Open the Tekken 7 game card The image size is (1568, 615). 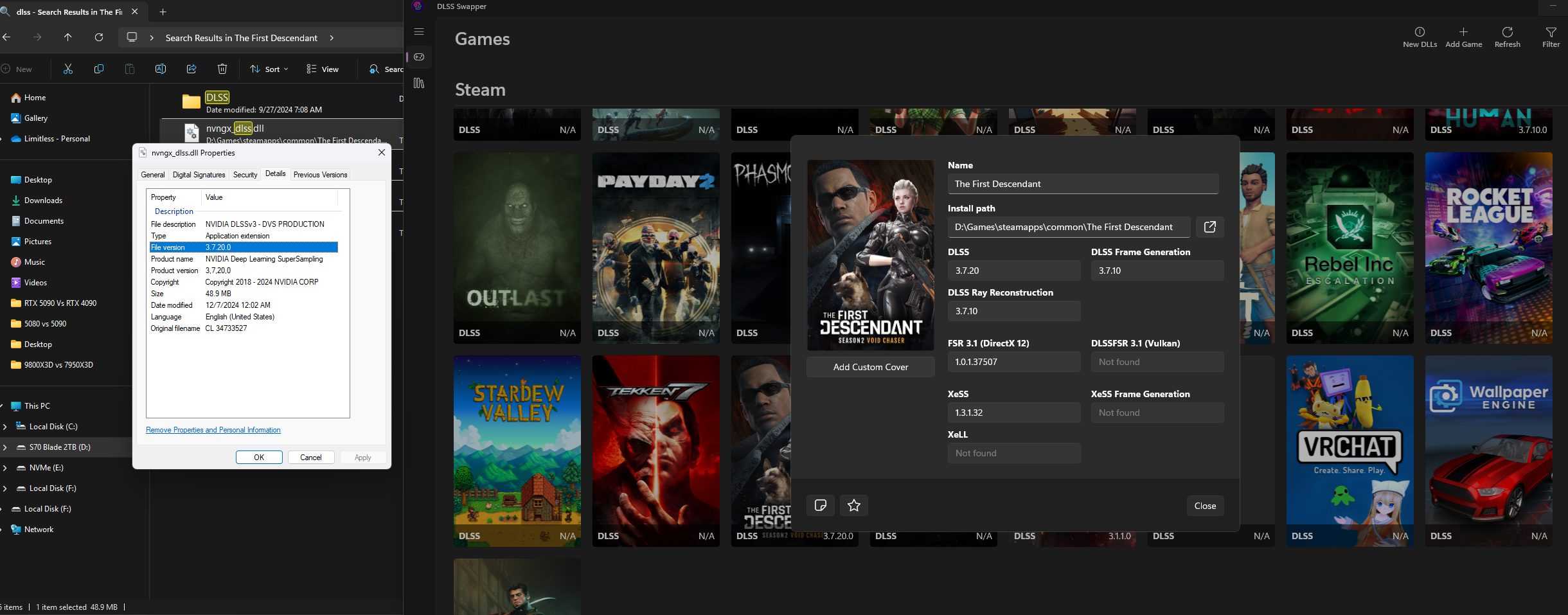click(x=655, y=450)
